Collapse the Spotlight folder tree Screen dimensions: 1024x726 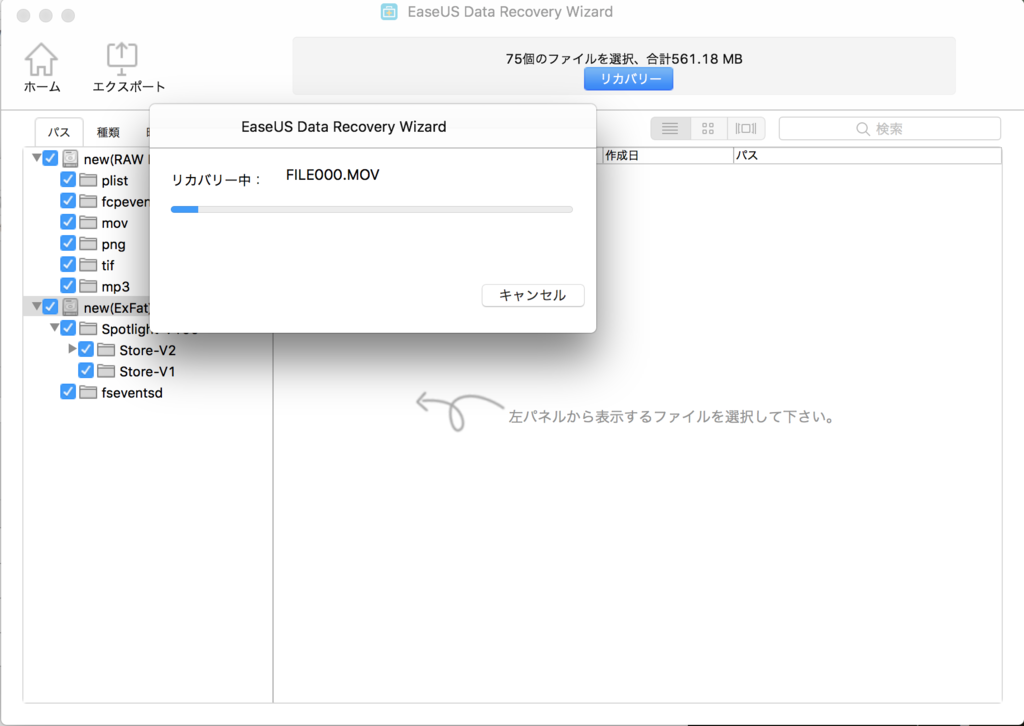pyautogui.click(x=55, y=327)
